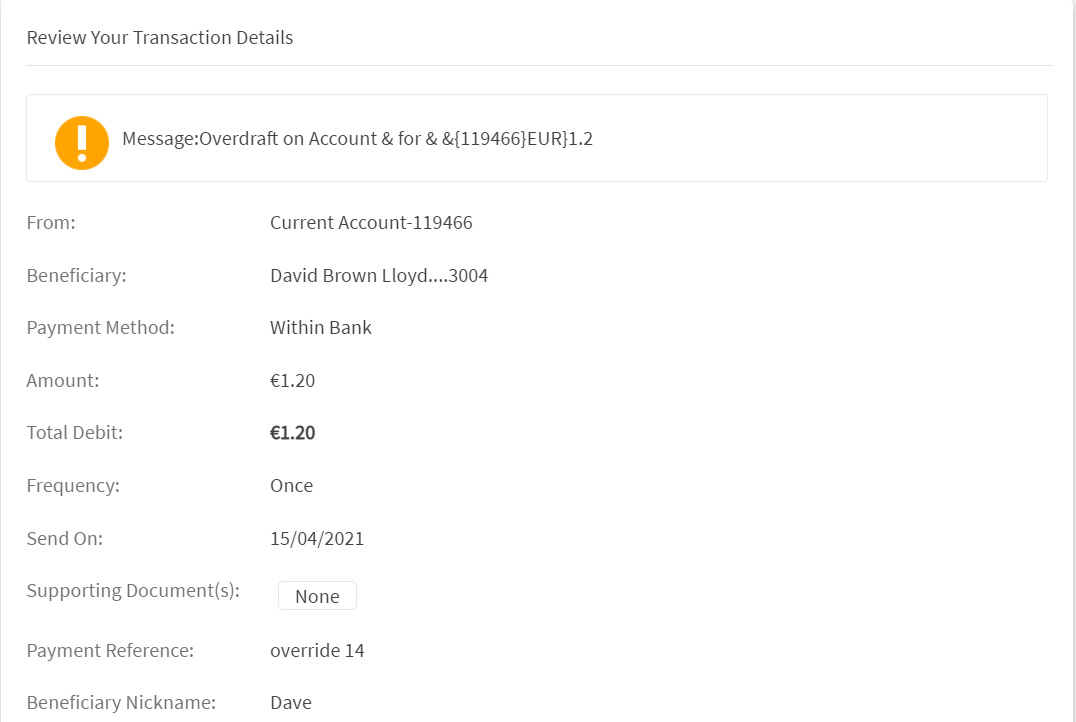Click the Frequency value Once
Viewport: 1076px width, 722px height.
(291, 486)
